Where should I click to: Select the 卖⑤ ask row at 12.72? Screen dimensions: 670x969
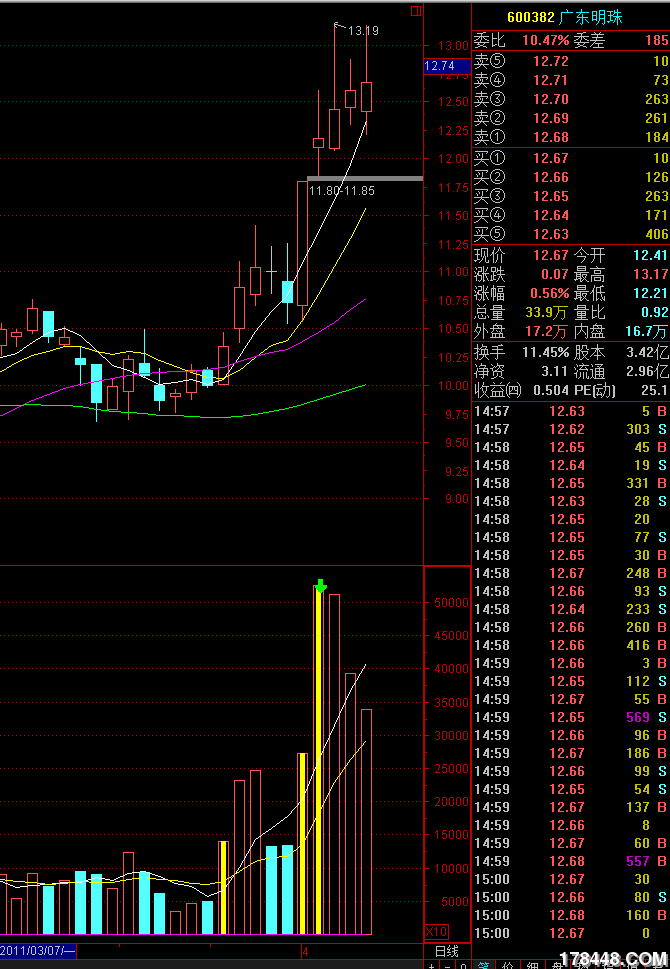[570, 61]
